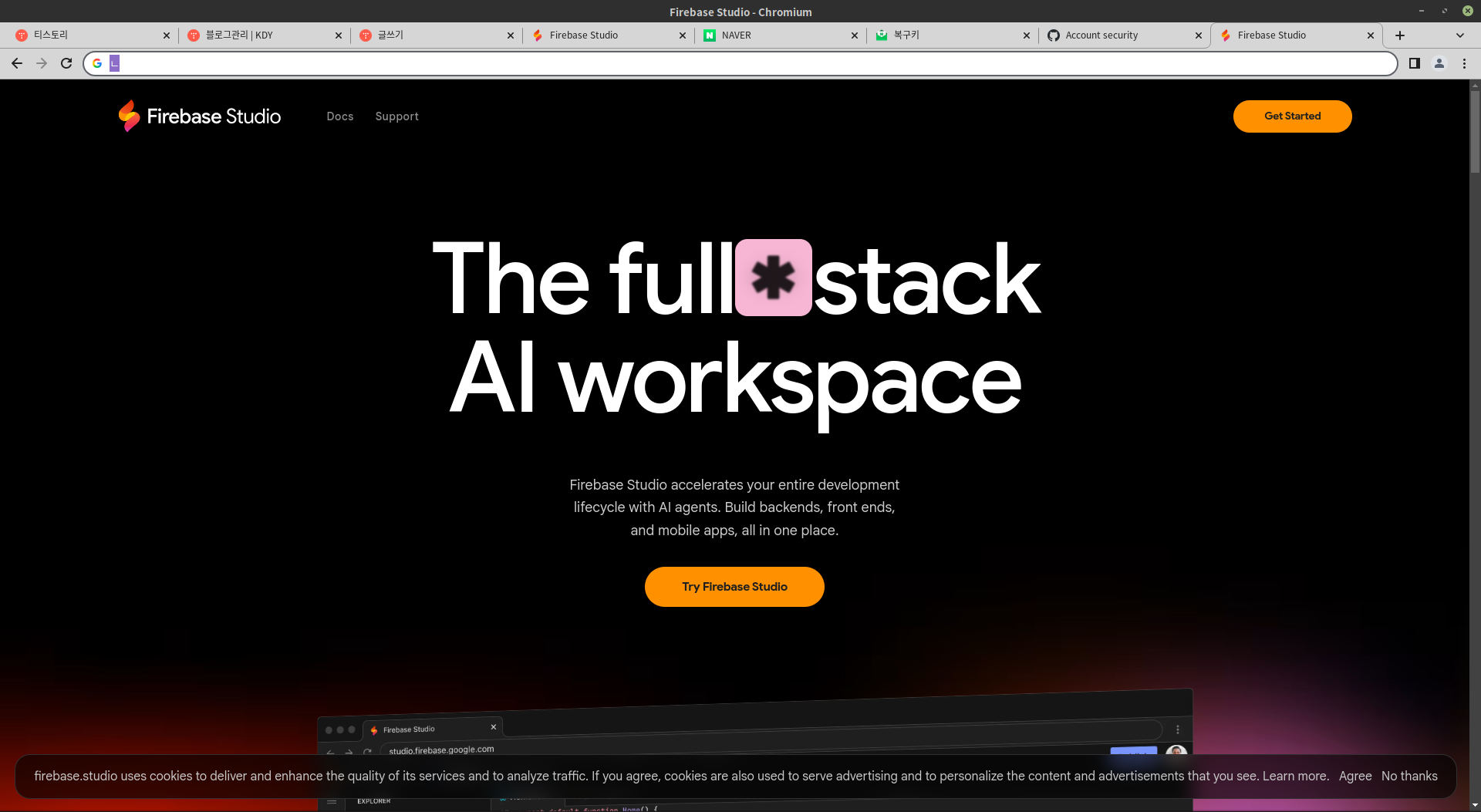Close the NAVER tab

coord(854,35)
